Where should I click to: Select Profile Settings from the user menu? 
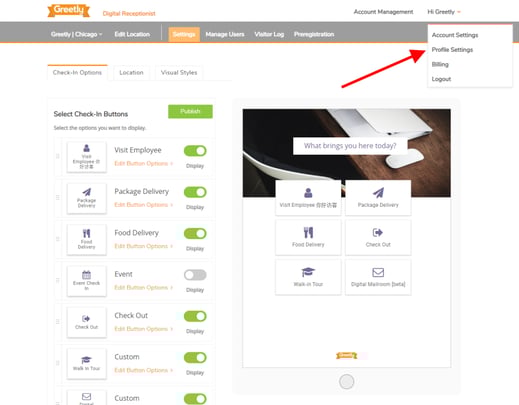(x=452, y=50)
